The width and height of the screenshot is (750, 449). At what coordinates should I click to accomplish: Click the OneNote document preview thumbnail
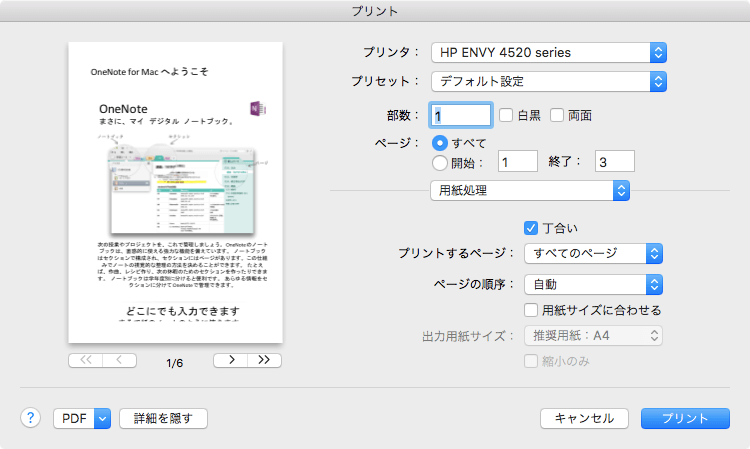click(x=176, y=192)
